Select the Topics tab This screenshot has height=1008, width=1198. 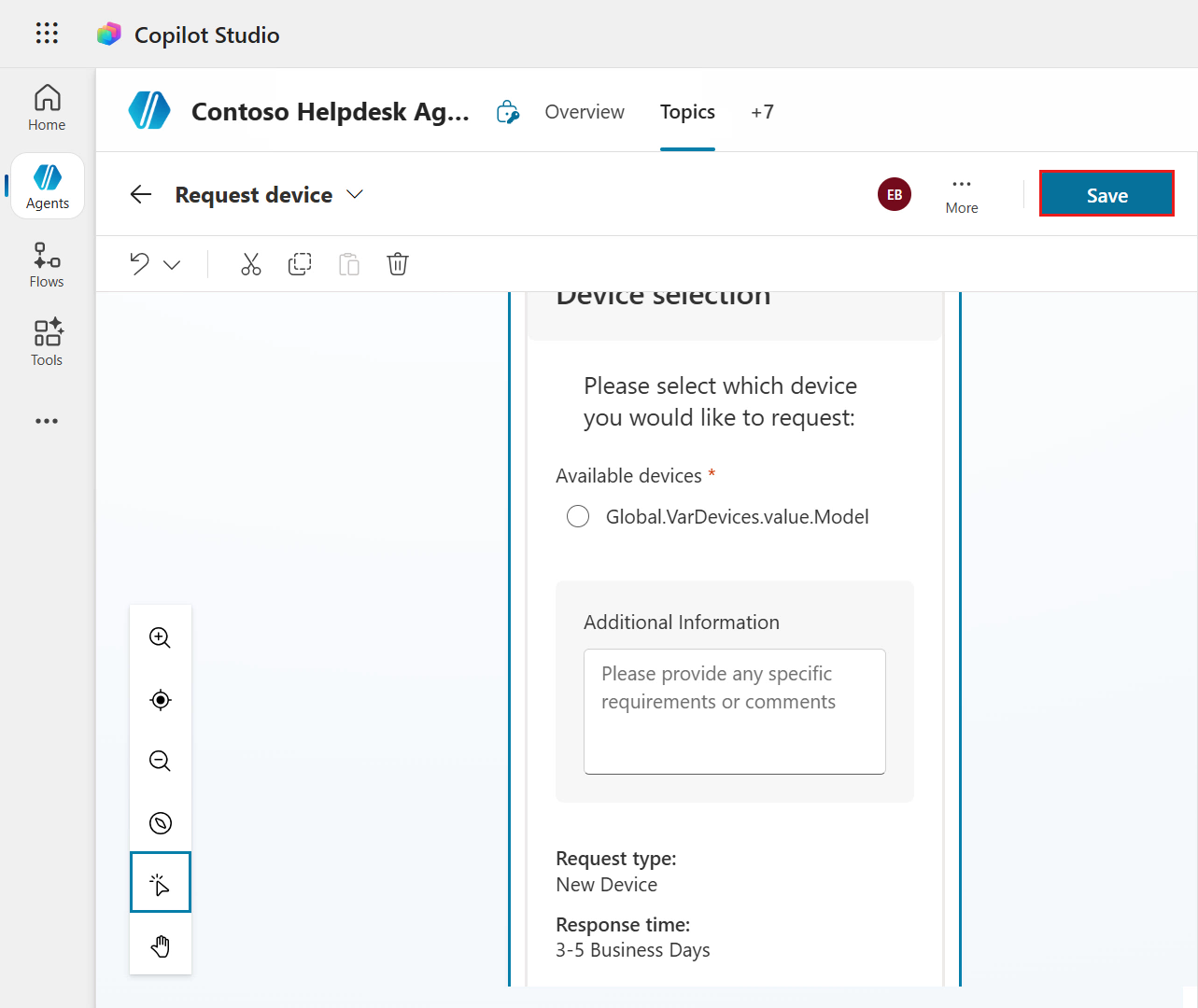click(687, 112)
